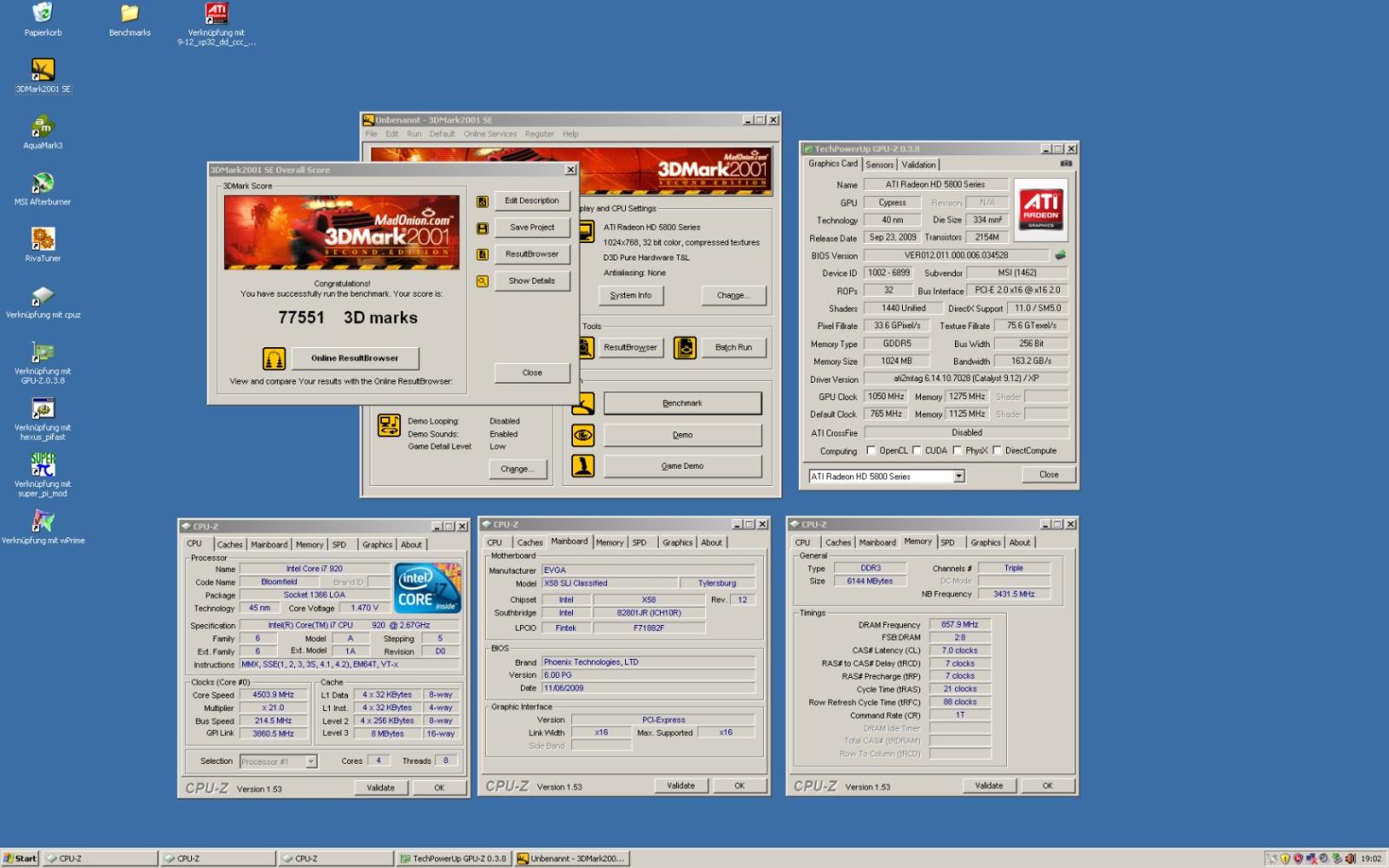Click the Change button under display settings
Screen dimensions: 1389x868
point(734,295)
